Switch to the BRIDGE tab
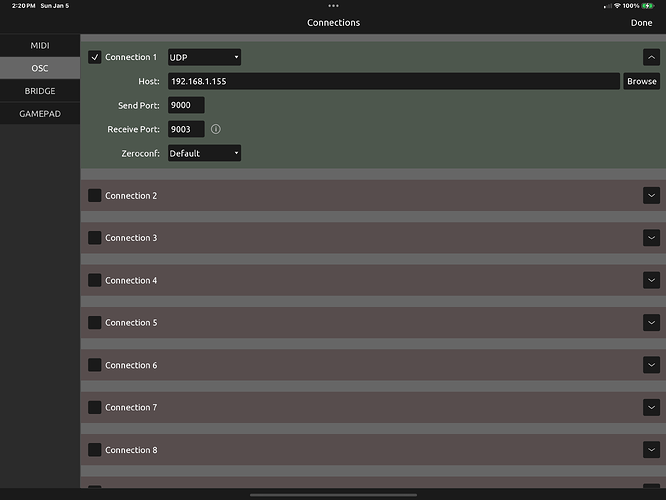 tap(40, 91)
